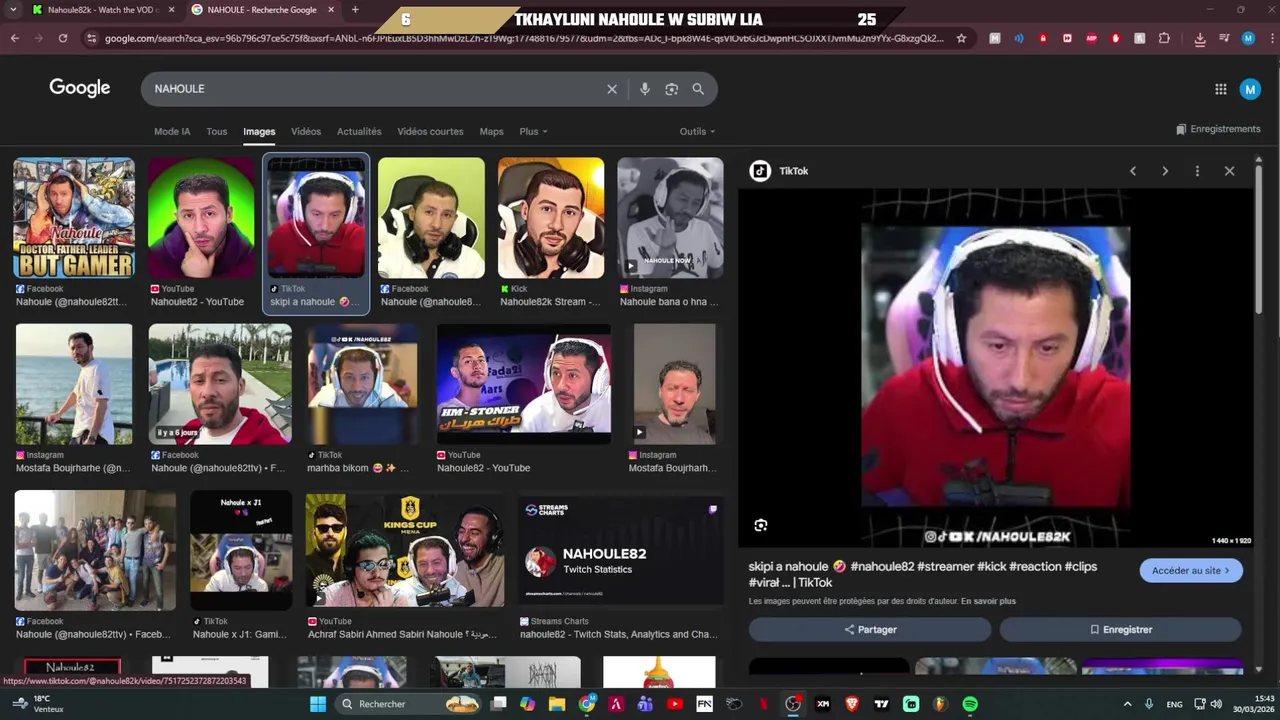
Task: Click the Accéder au site button
Action: [1190, 570]
